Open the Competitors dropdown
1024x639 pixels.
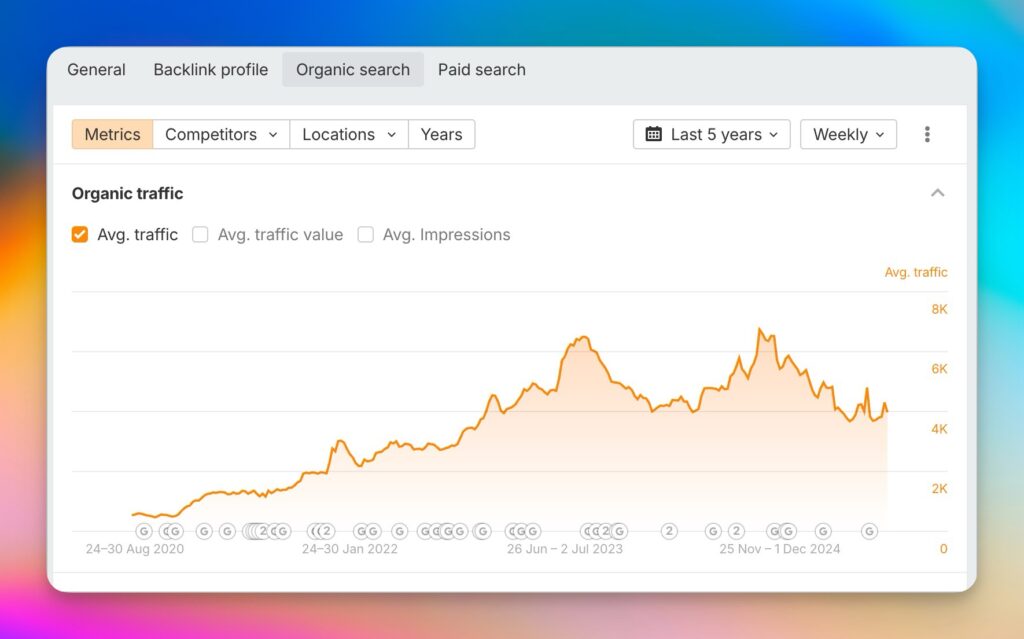click(x=221, y=134)
